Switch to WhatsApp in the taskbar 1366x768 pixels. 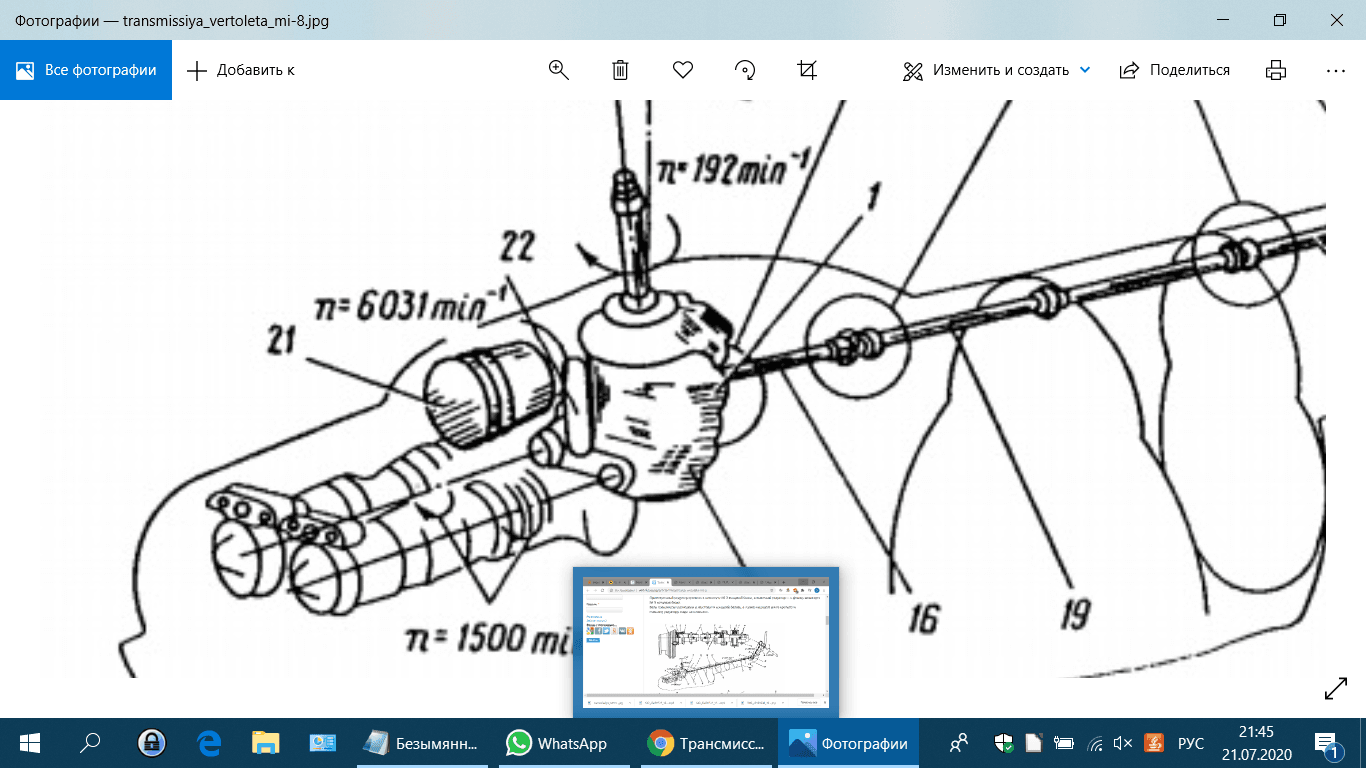[x=557, y=743]
